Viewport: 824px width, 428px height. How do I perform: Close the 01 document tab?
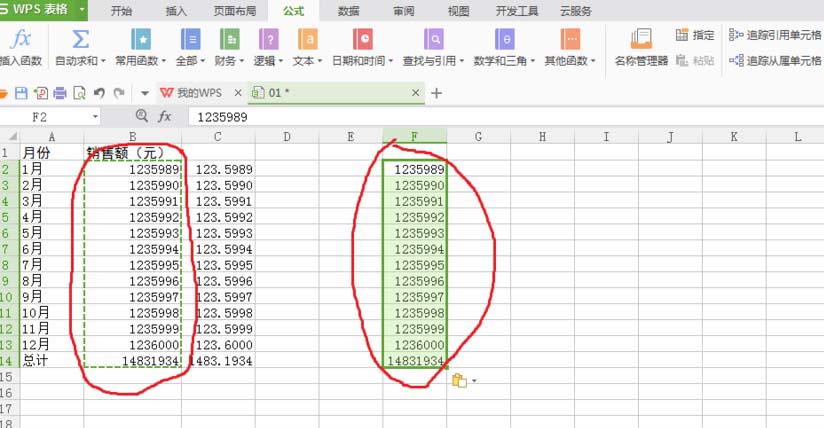point(416,93)
